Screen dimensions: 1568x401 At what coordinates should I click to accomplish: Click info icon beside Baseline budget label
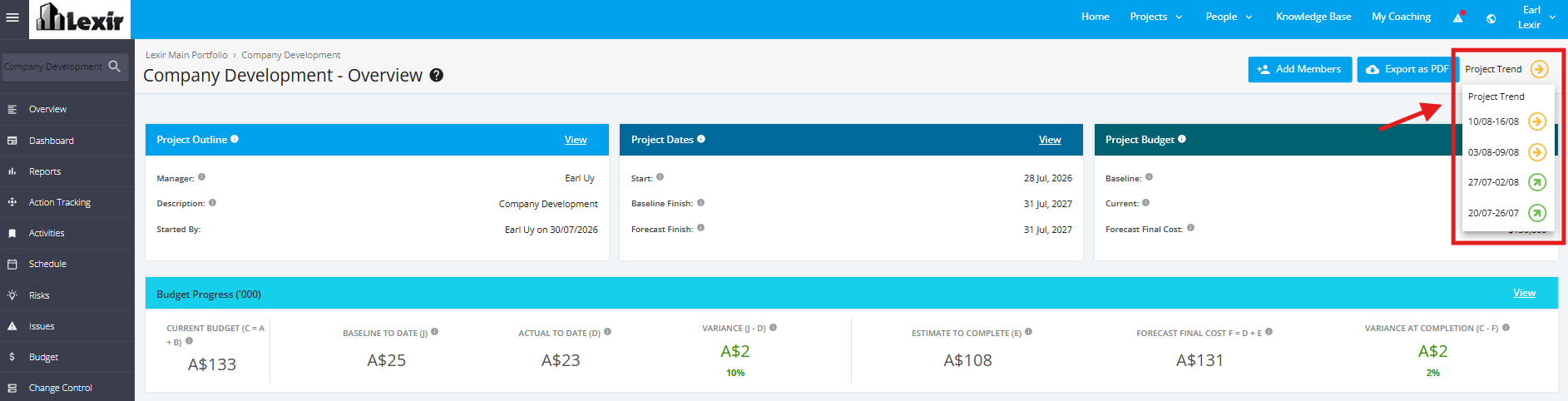[x=1149, y=177]
